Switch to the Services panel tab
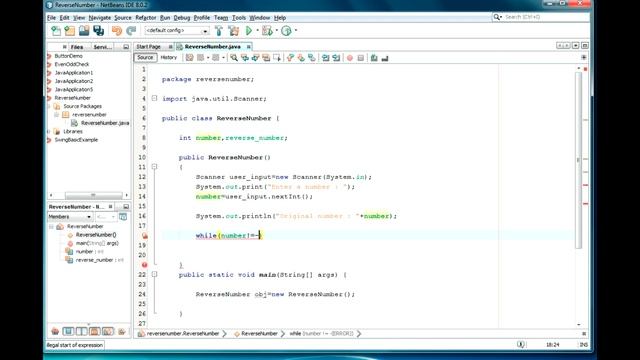 [102, 47]
